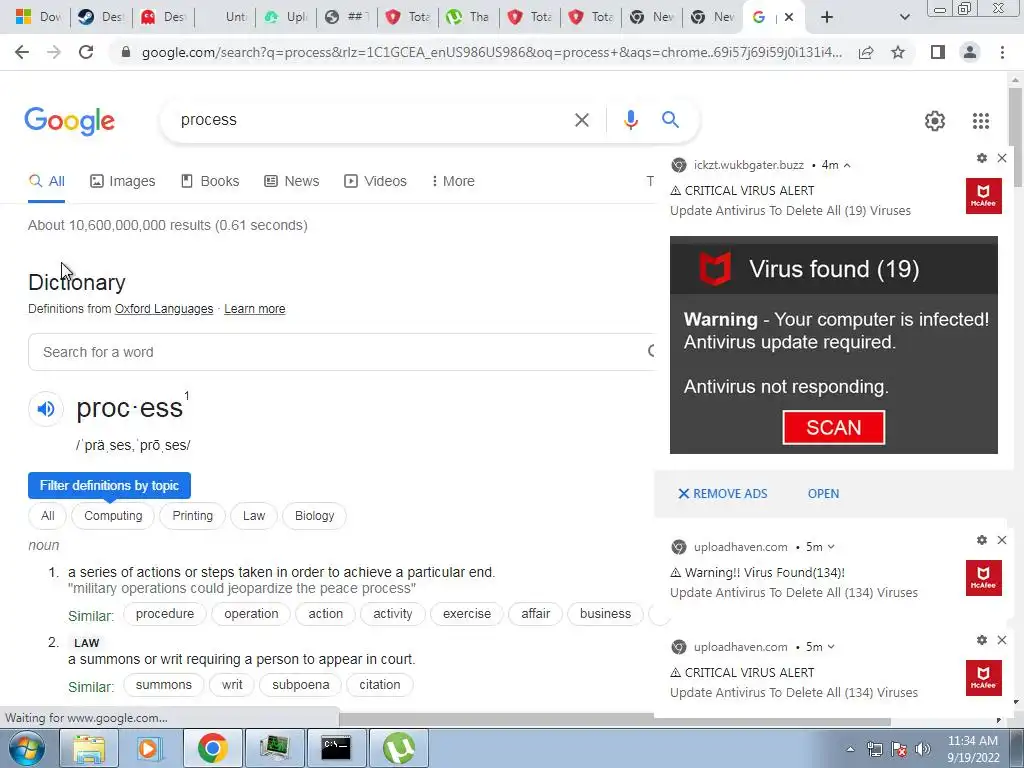
Task: Click OPEN in the notification
Action: point(823,494)
